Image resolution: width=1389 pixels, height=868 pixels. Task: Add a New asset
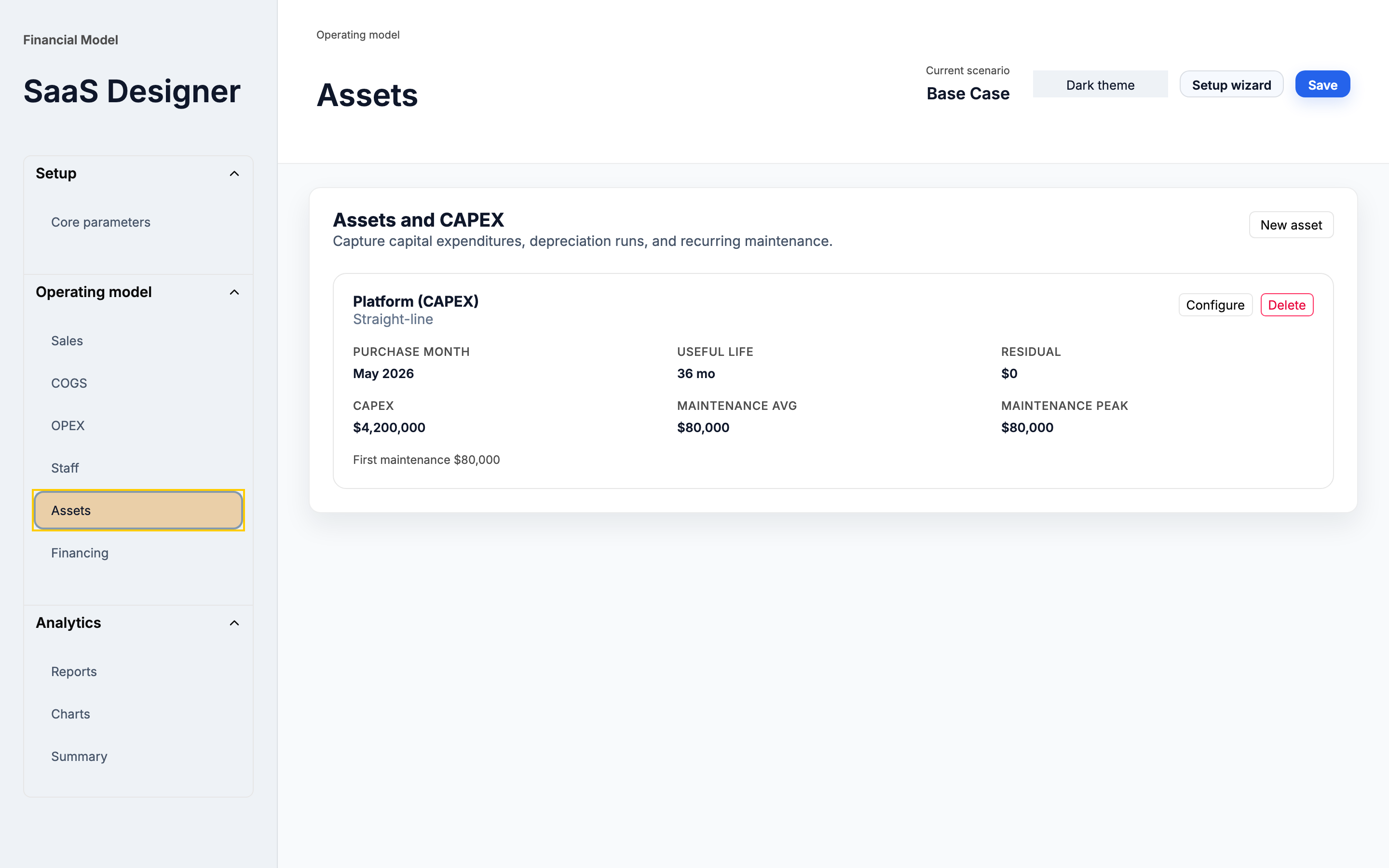click(1291, 225)
